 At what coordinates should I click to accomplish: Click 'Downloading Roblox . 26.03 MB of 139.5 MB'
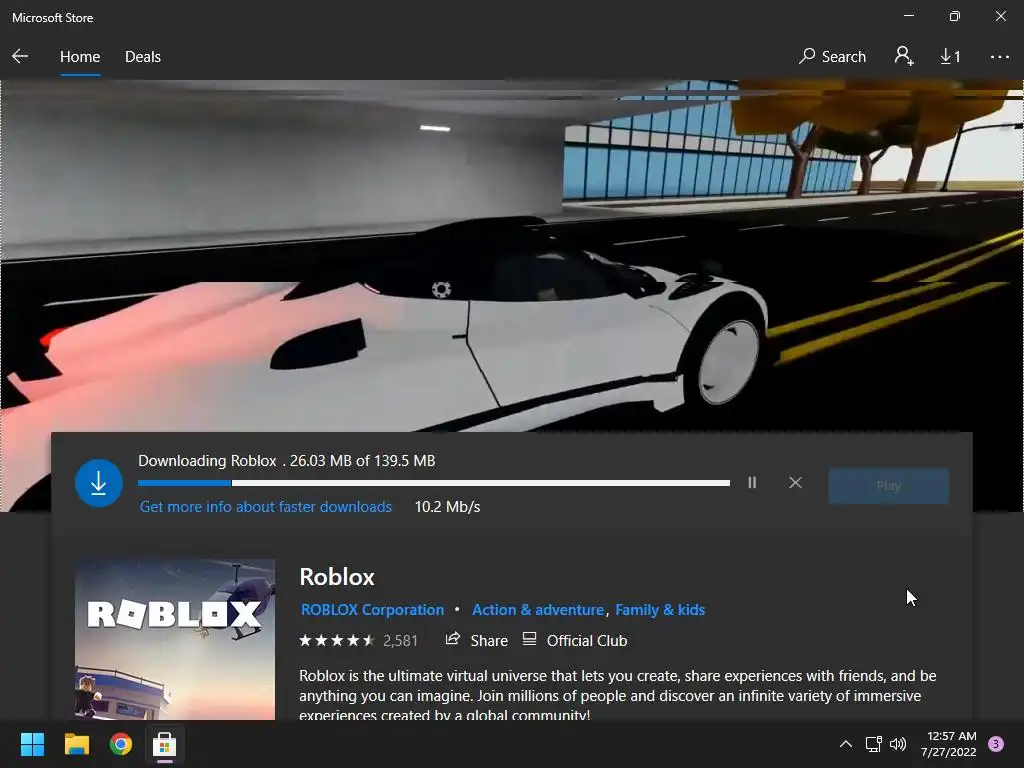287,461
